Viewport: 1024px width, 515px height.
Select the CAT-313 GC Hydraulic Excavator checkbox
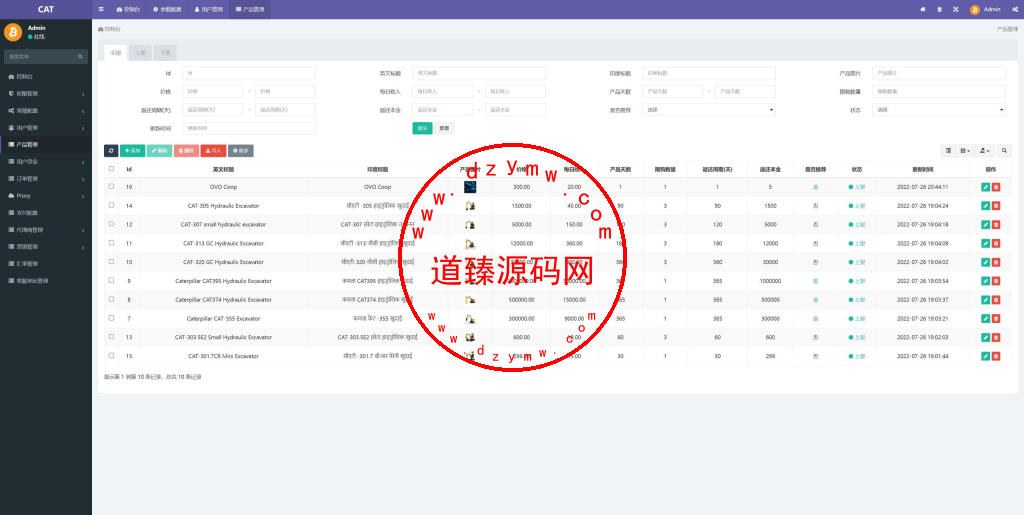[111, 243]
